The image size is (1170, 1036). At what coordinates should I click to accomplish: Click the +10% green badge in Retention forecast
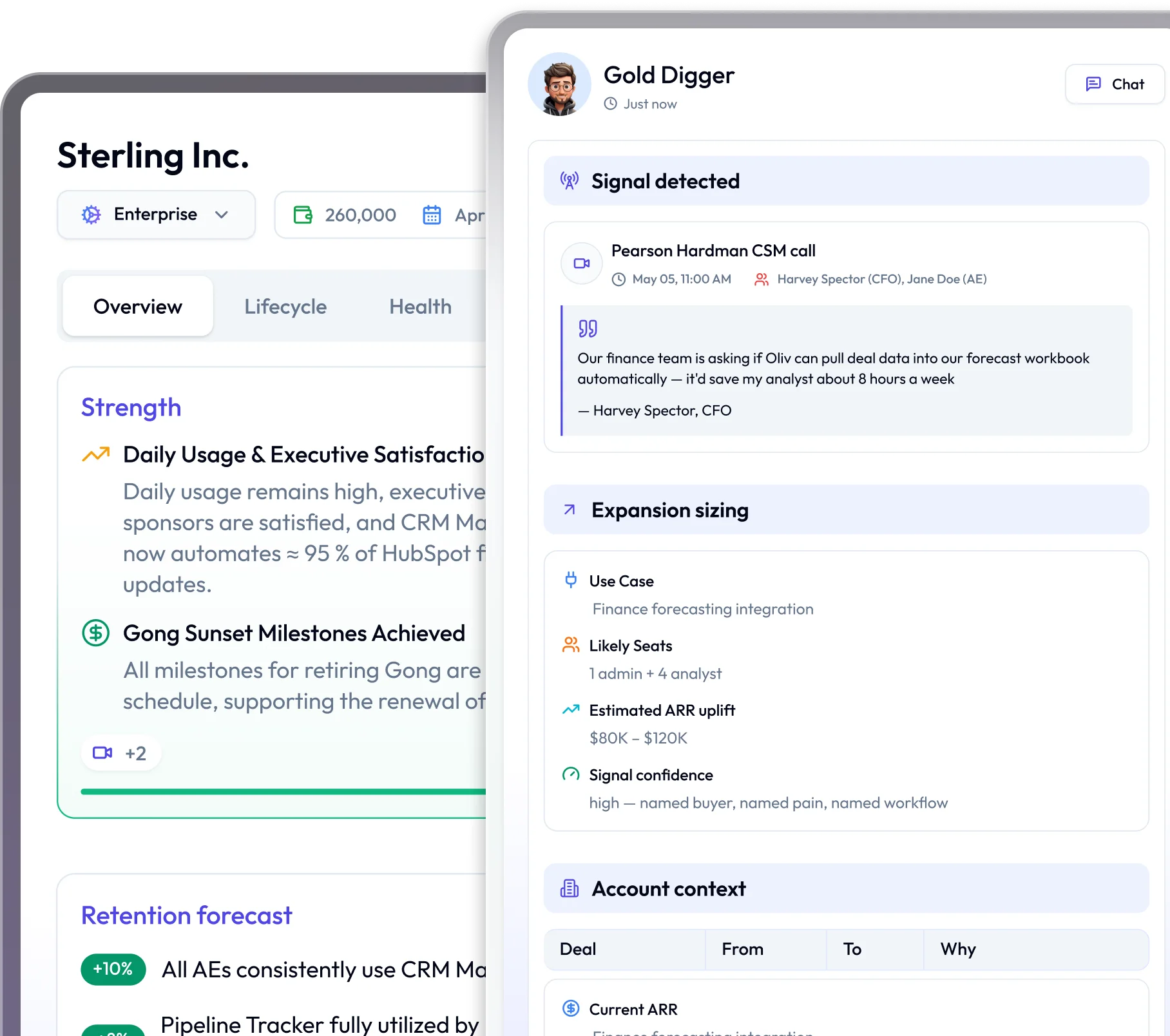tap(113, 969)
